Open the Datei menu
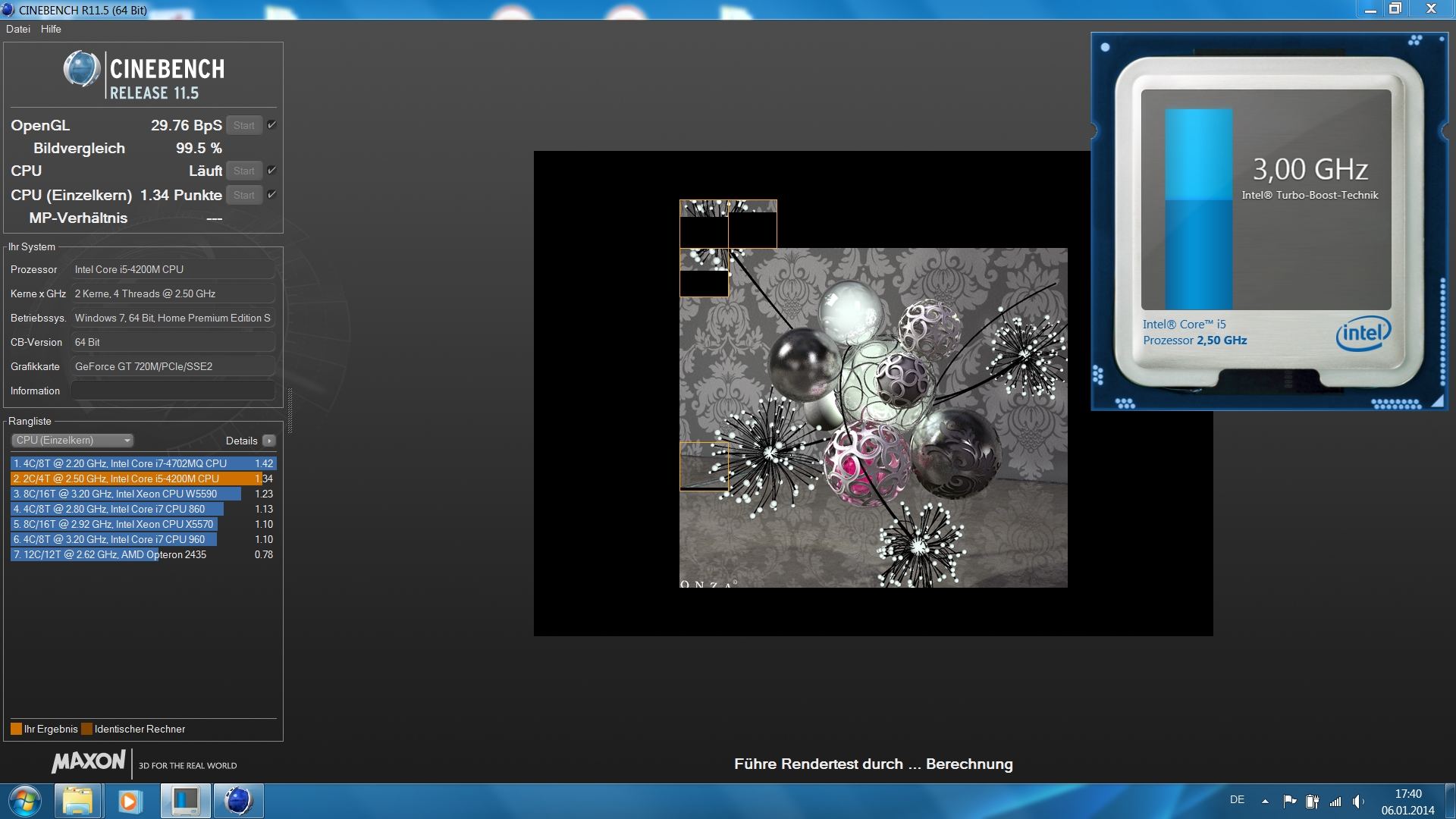The width and height of the screenshot is (1456, 819). pyautogui.click(x=18, y=29)
